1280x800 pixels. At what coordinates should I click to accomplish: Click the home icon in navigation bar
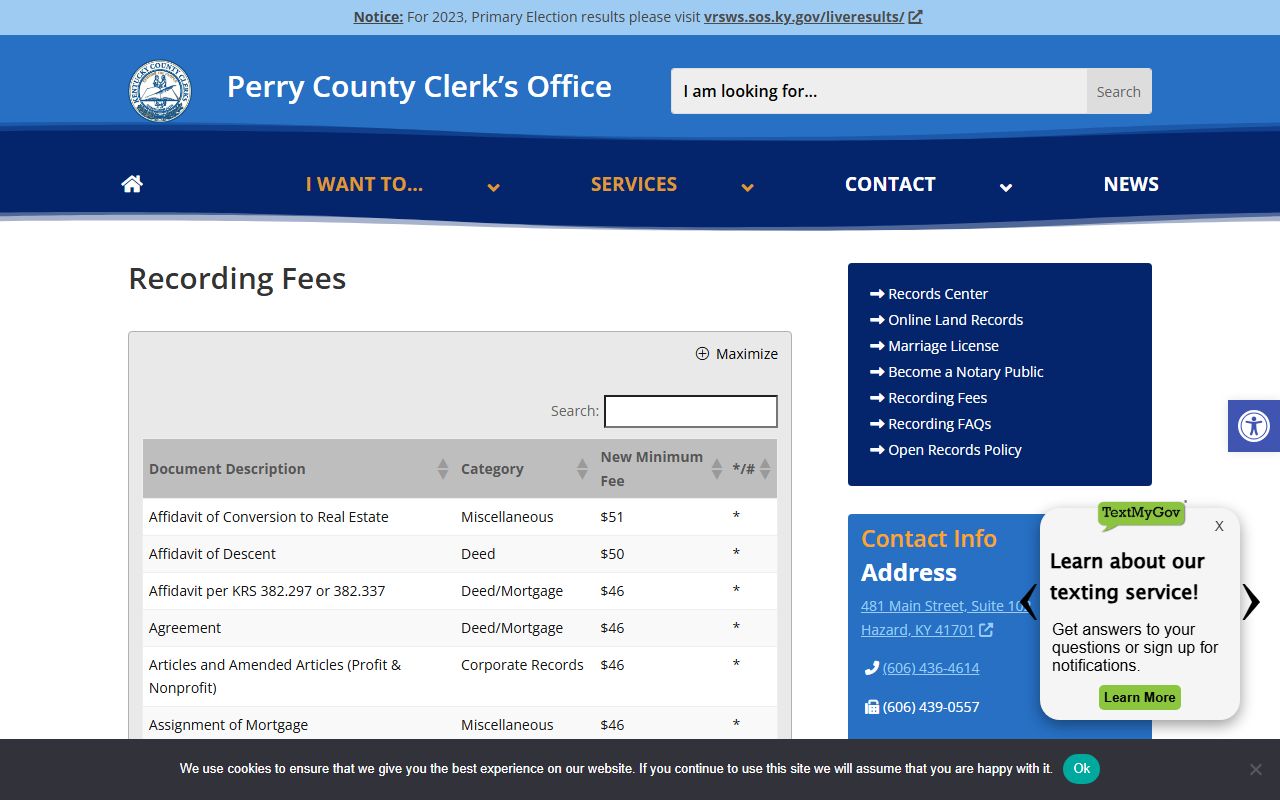point(132,184)
